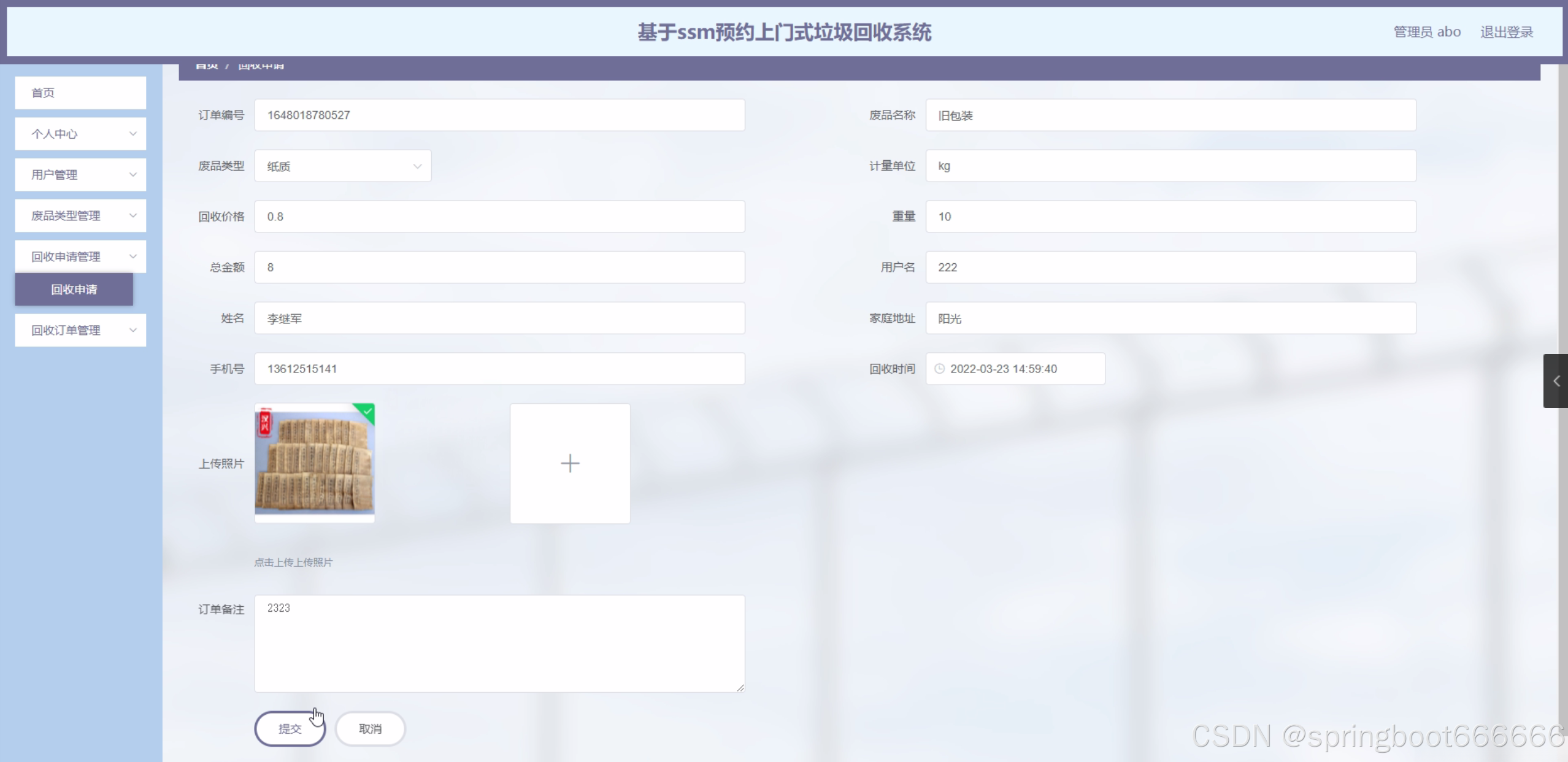Screen dimensions: 1568x762
Task: Expand the 用户管理 sidebar menu
Action: tap(80, 175)
